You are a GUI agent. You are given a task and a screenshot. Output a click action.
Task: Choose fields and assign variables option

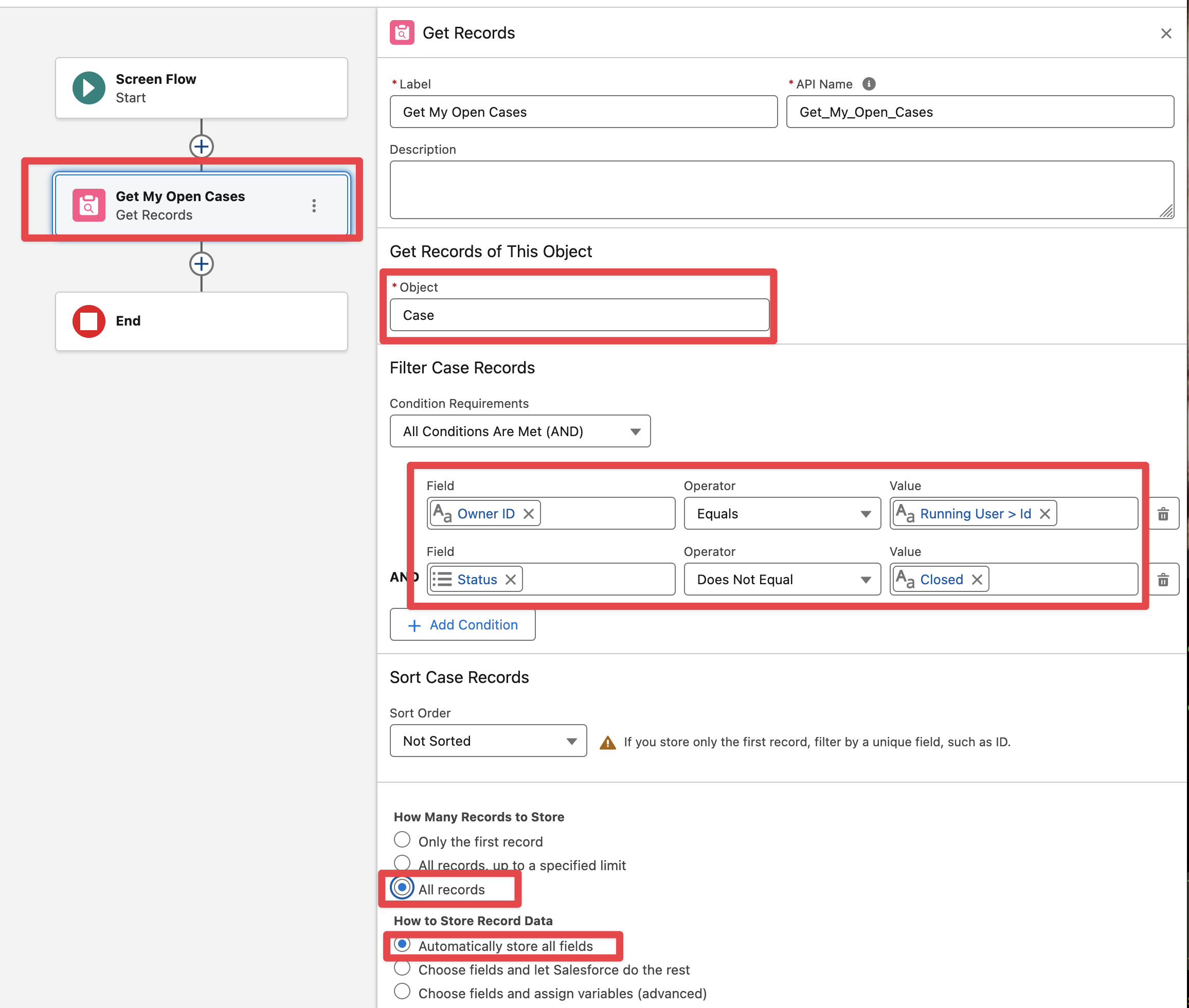402,992
